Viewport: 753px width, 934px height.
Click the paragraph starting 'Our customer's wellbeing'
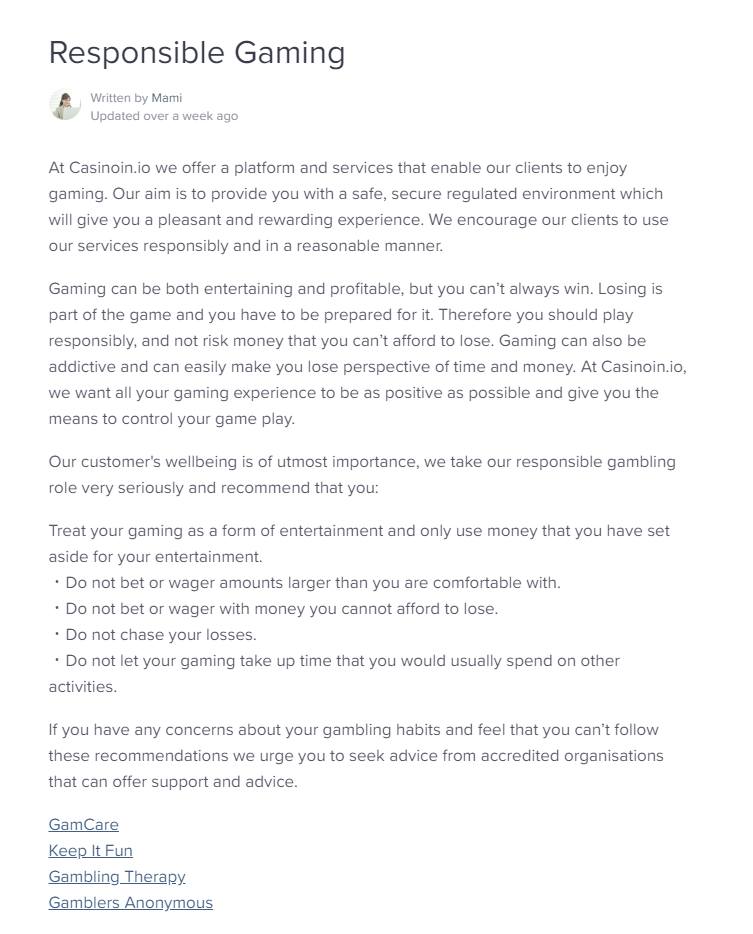[362, 475]
